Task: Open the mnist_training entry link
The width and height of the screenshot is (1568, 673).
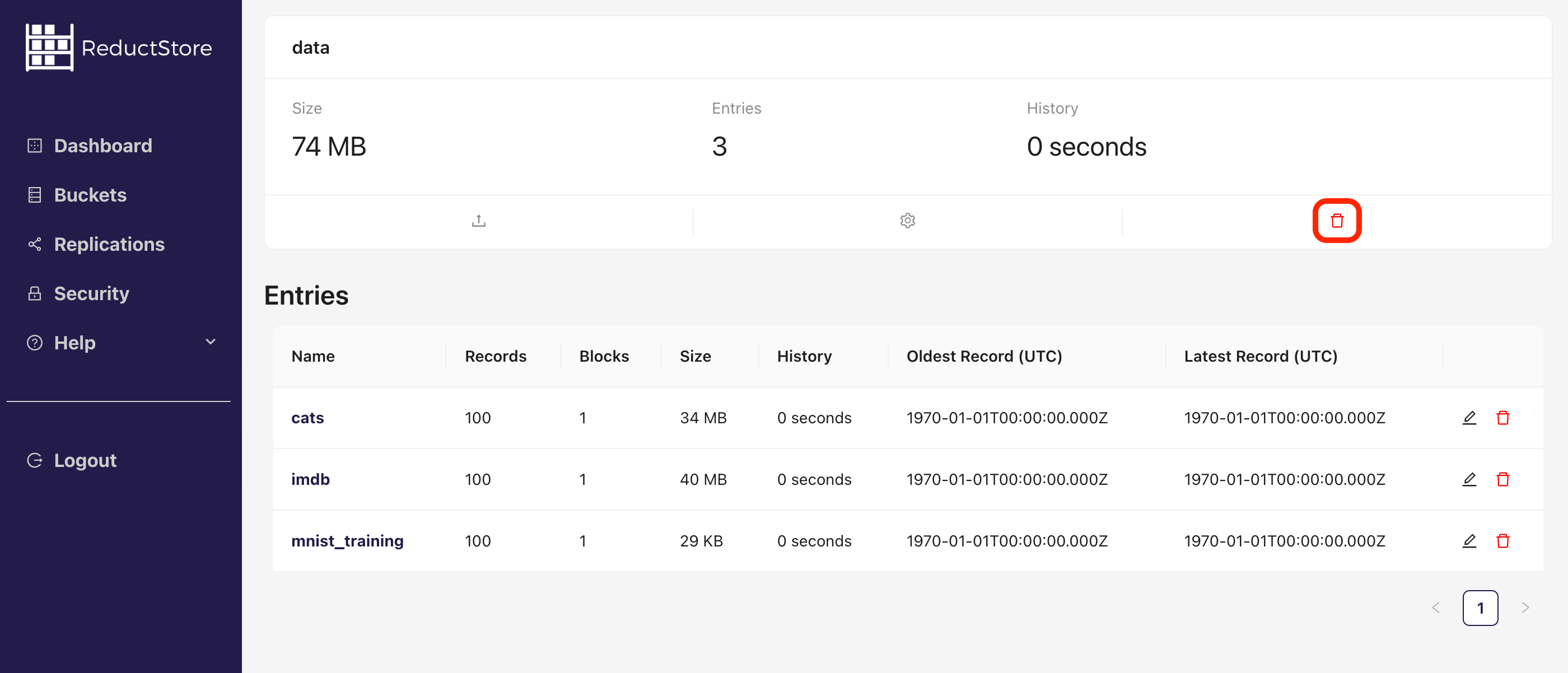Action: (x=347, y=541)
